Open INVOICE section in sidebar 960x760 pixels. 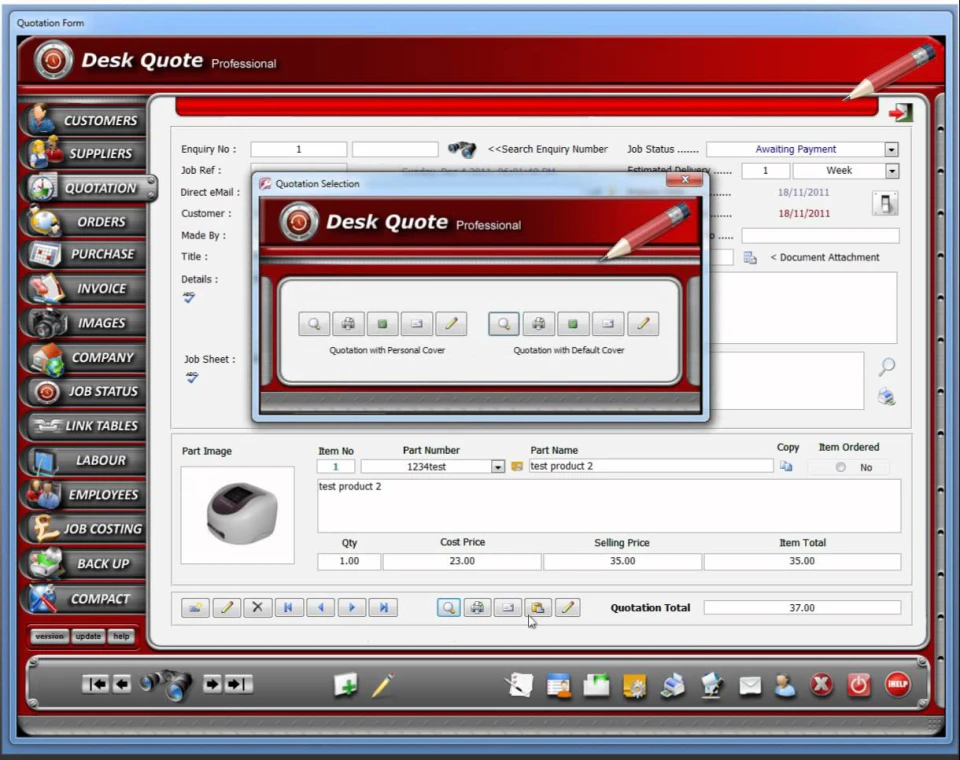coord(84,288)
